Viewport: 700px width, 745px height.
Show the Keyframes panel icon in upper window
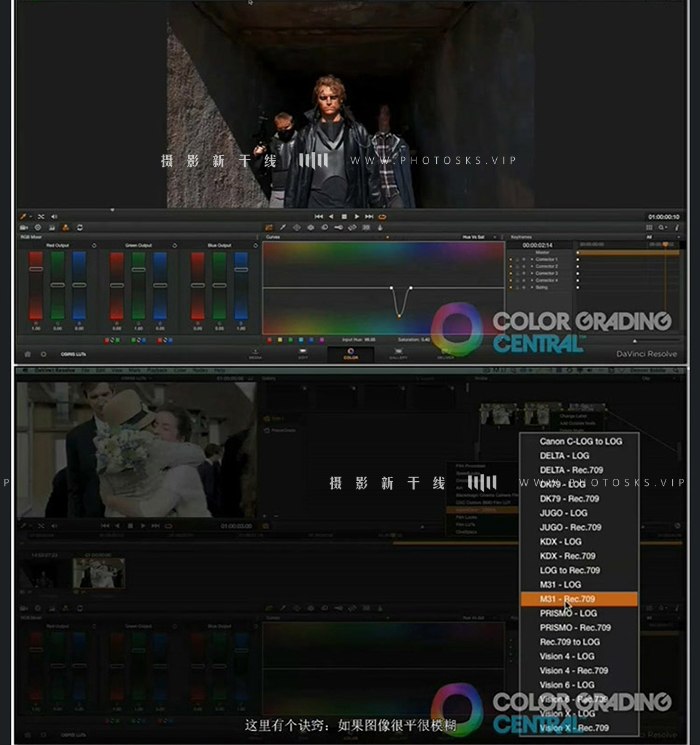pyautogui.click(x=649, y=228)
